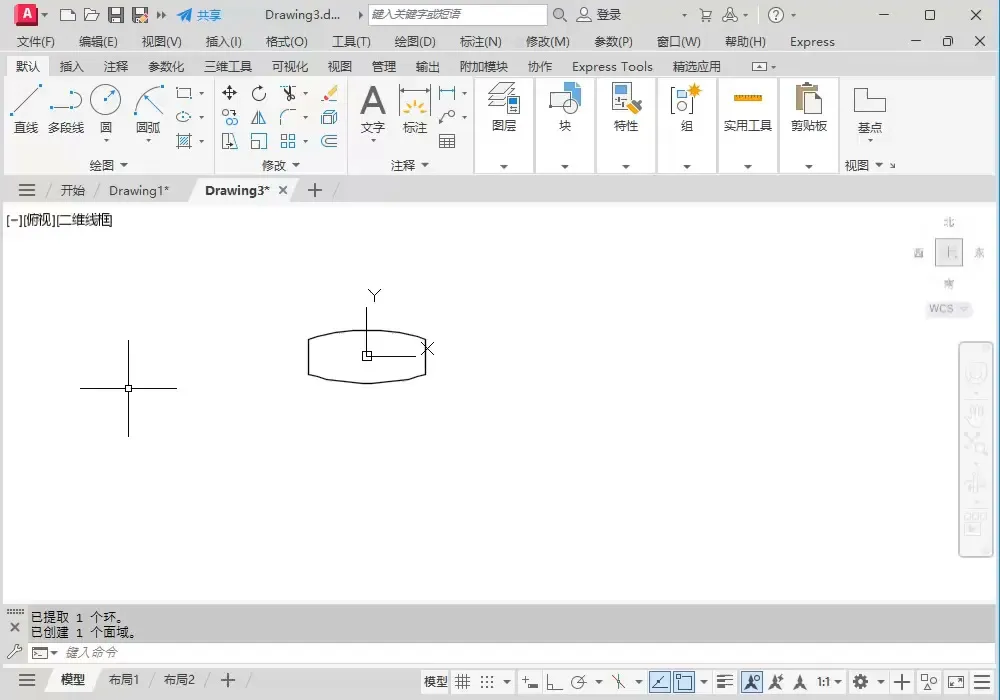The height and width of the screenshot is (700, 1000).
Task: Toggle lineweight display in status bar
Action: point(725,682)
